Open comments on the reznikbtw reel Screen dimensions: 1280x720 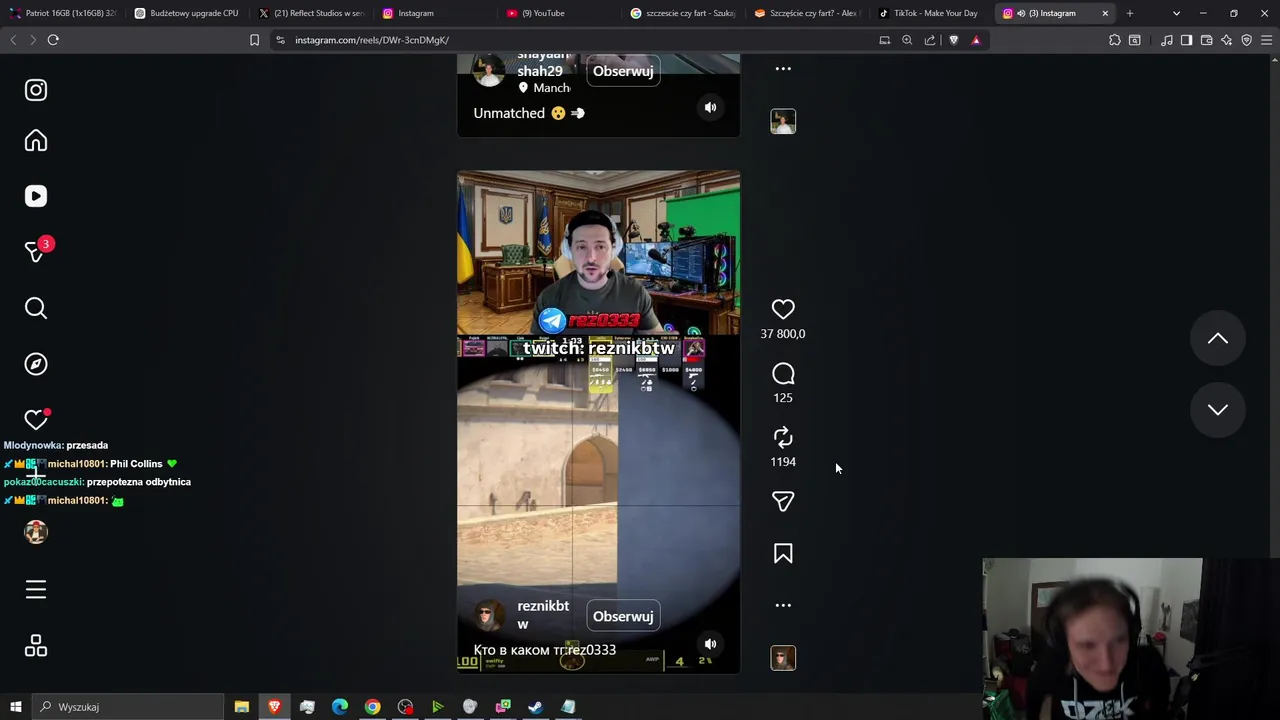[x=783, y=374]
